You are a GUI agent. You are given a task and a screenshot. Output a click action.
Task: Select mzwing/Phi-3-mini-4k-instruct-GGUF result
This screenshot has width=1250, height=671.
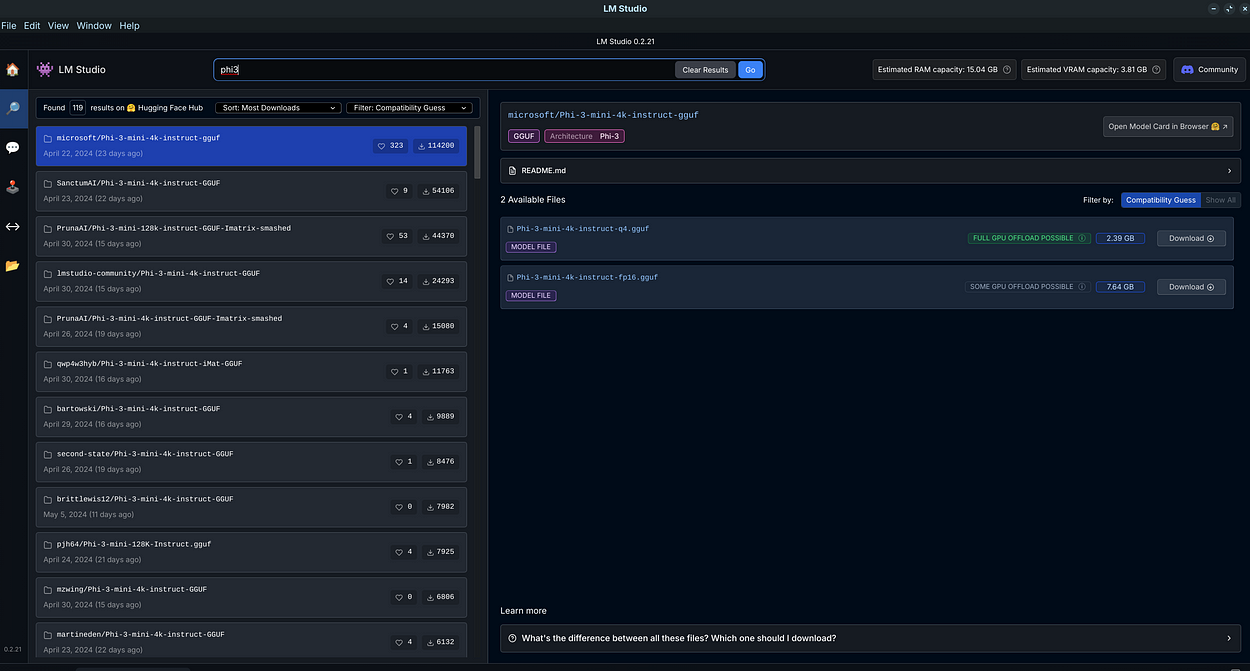point(251,597)
